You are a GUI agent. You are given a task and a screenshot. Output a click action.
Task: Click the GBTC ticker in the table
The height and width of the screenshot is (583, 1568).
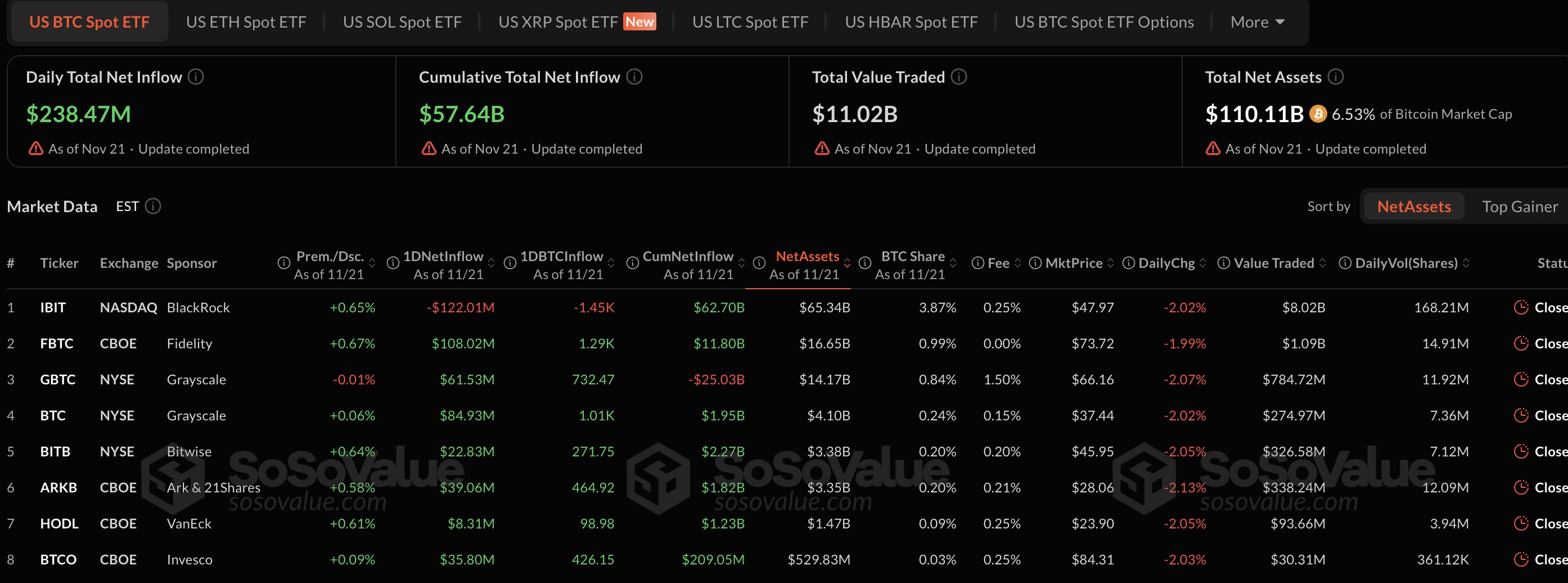tap(58, 379)
